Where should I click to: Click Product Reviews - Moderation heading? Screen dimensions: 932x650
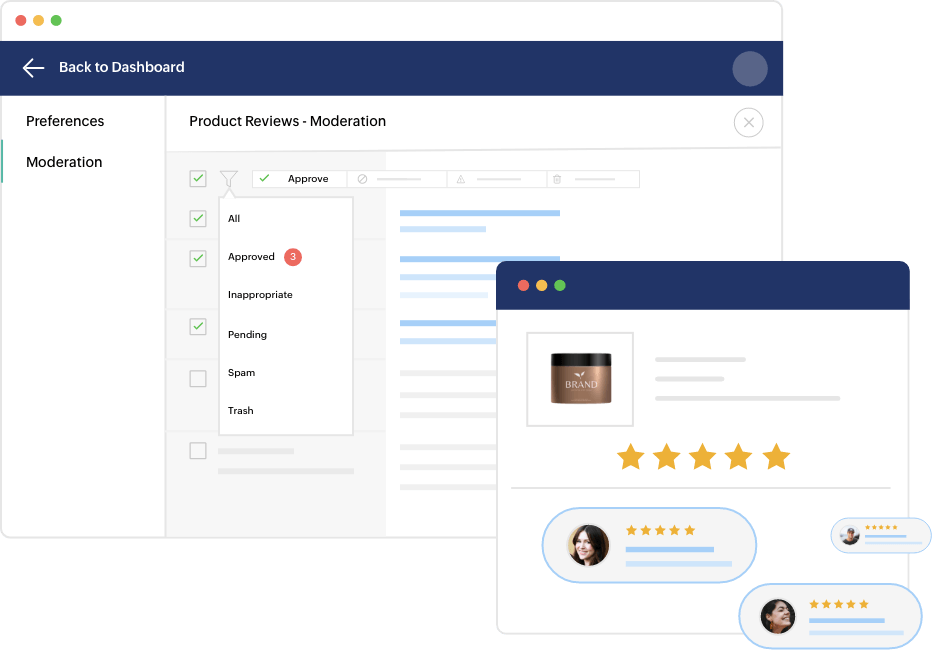coord(288,121)
